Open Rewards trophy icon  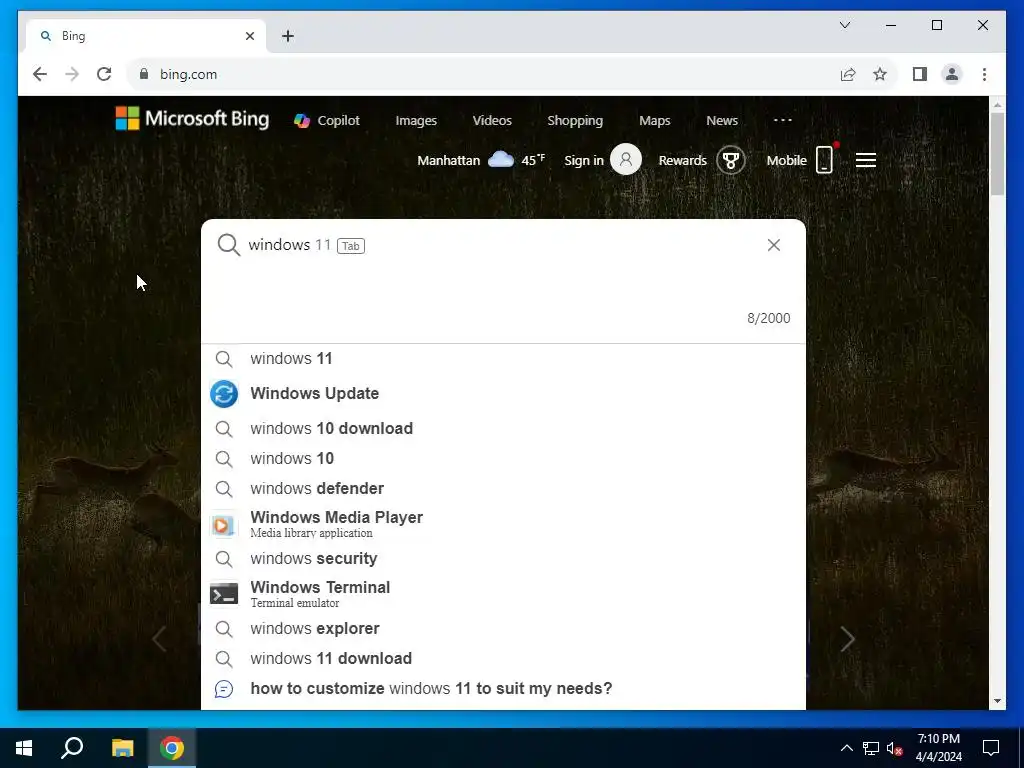730,160
